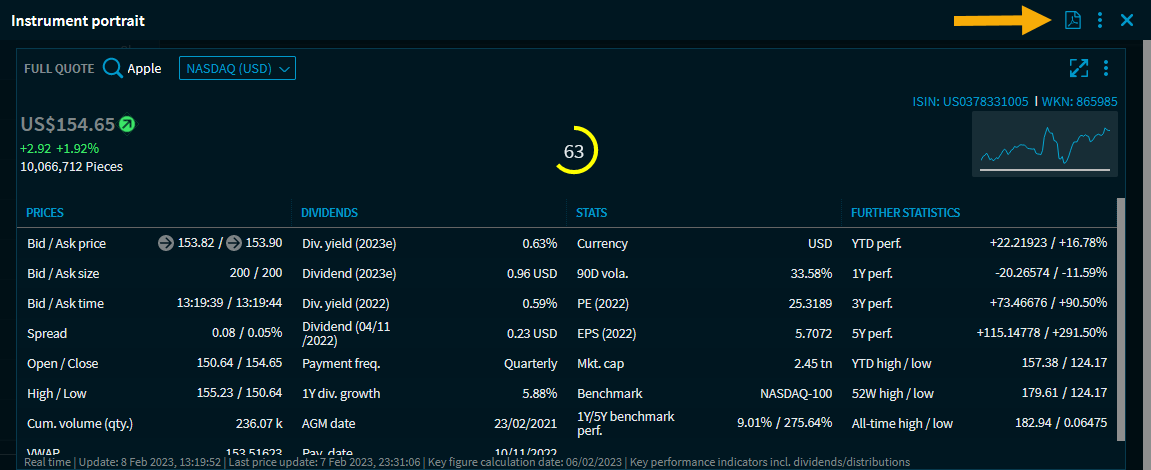Click the ISIN US0378331005 link
This screenshot has width=1151, height=470.
(x=970, y=102)
